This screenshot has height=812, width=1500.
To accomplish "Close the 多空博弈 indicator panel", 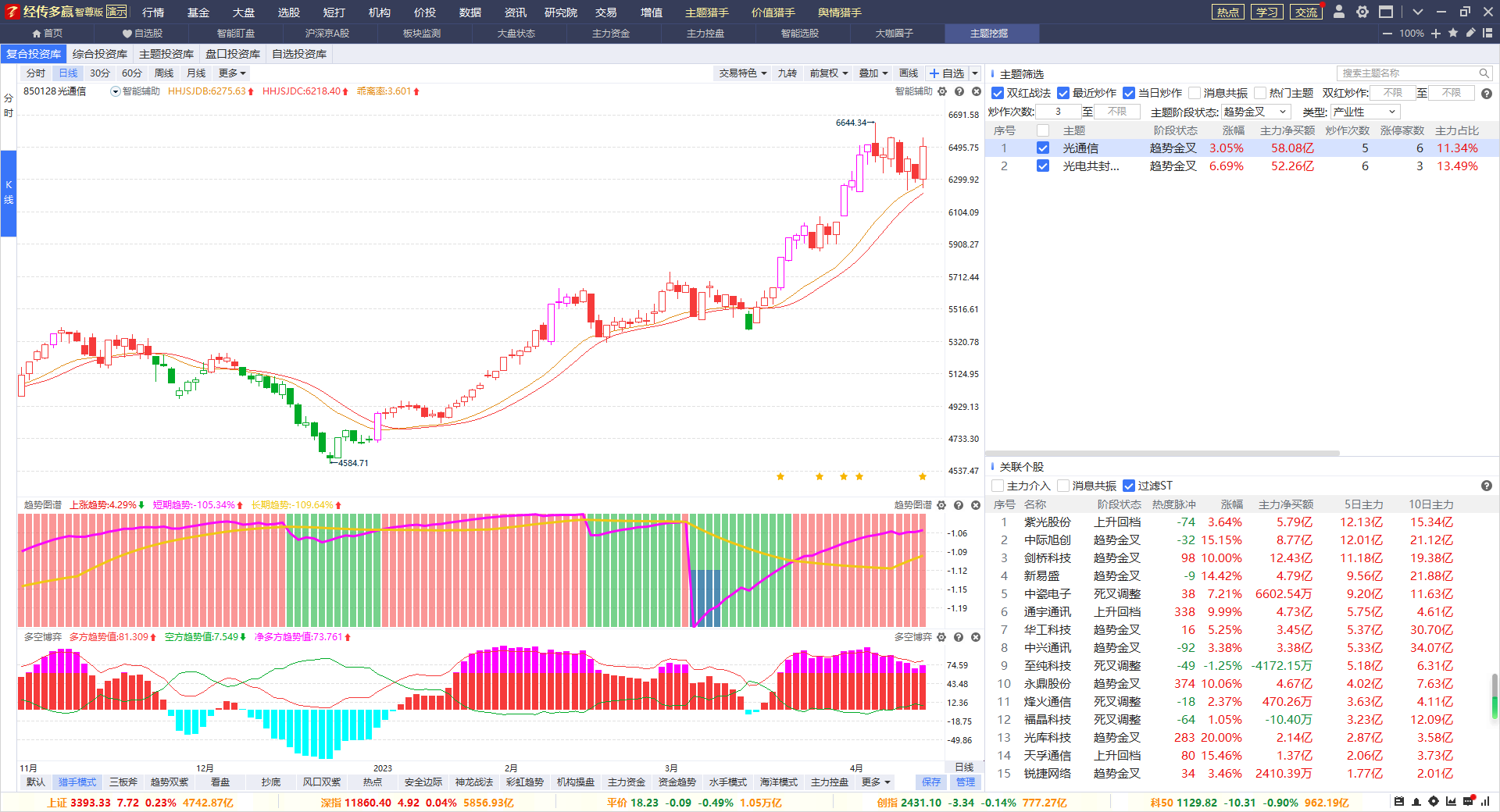I will (976, 637).
